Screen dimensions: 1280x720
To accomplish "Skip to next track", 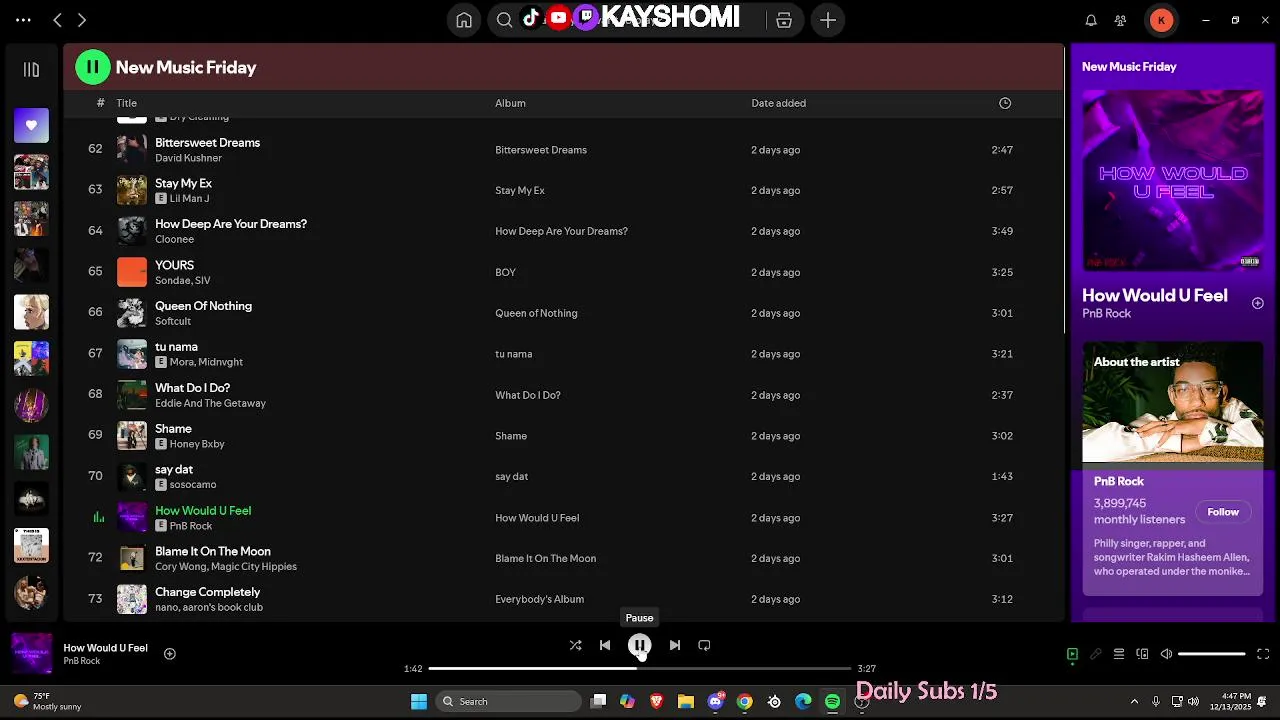I will click(x=675, y=645).
